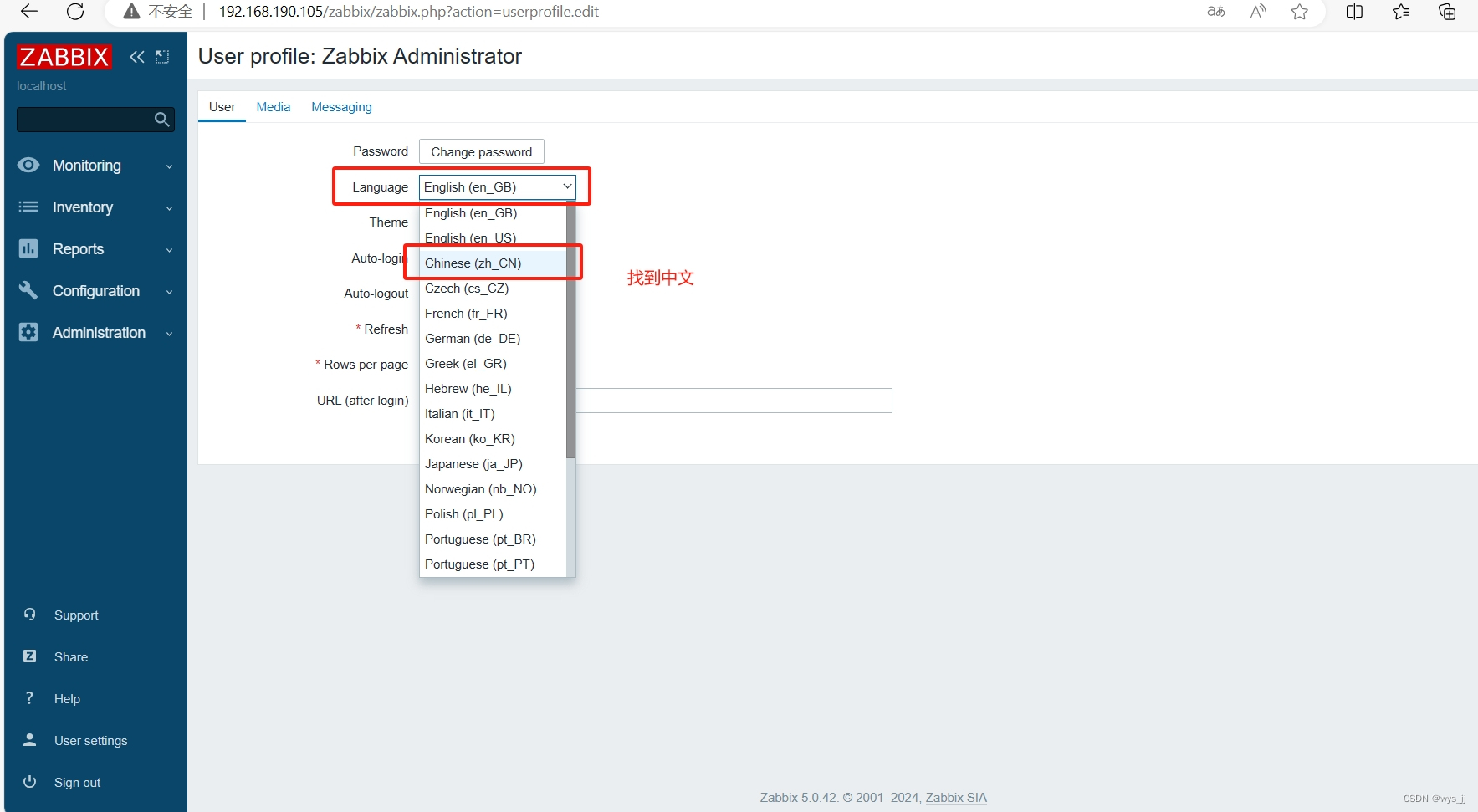Choose English (en_GB) option in list
1478x812 pixels.
[x=493, y=213]
